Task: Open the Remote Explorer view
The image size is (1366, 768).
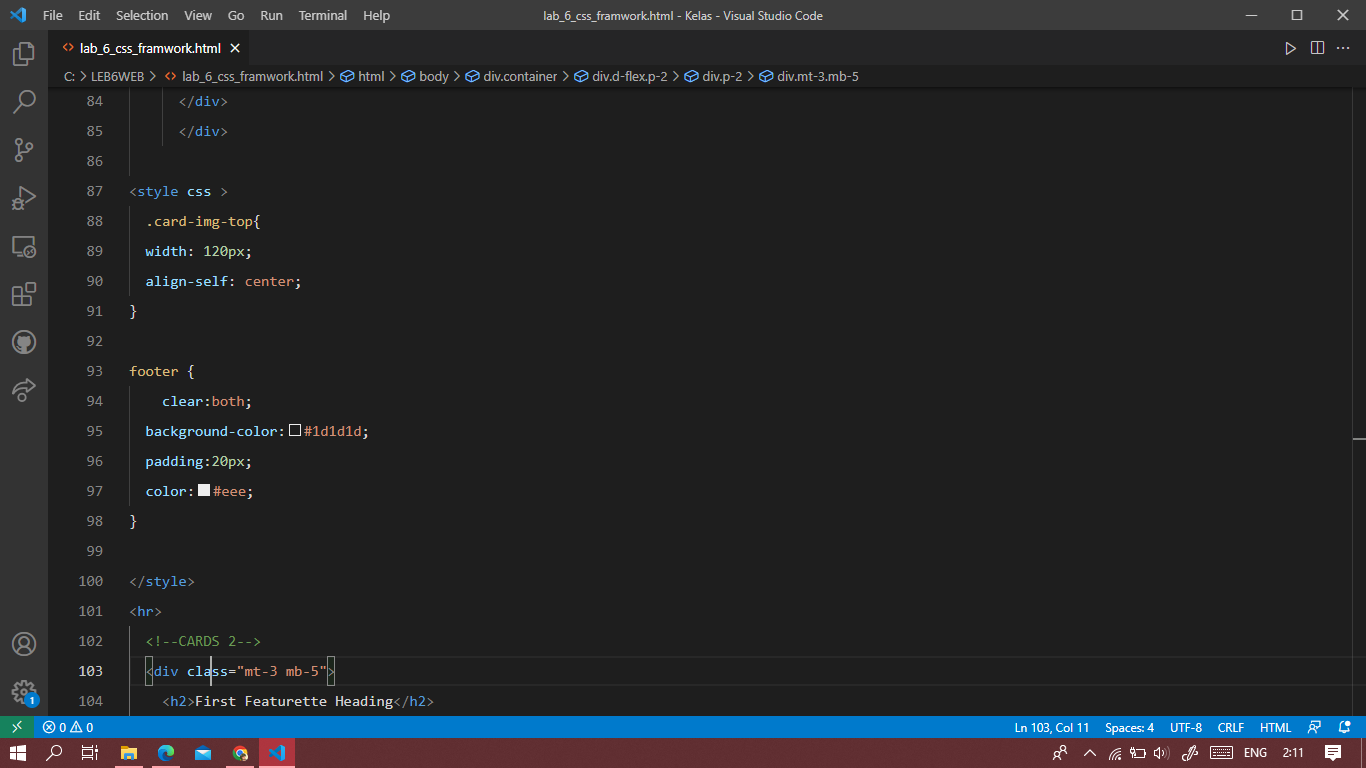Action: (x=24, y=246)
